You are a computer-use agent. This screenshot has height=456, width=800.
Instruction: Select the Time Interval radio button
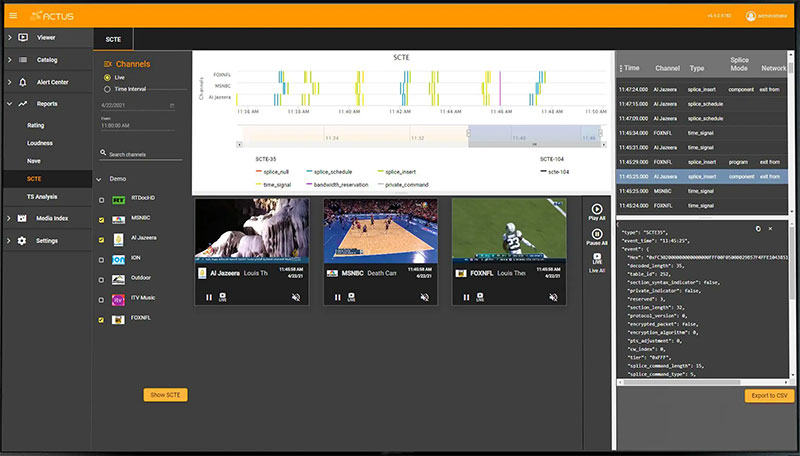[107, 89]
